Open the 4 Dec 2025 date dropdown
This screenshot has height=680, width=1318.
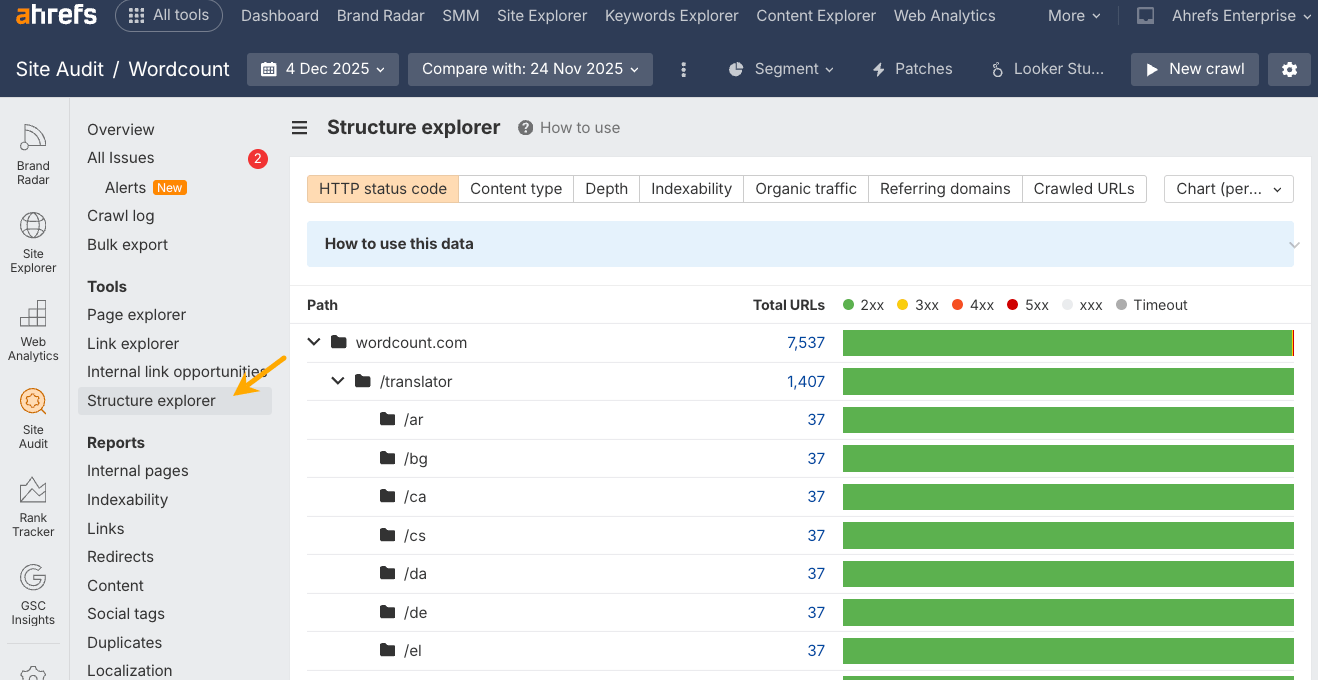click(323, 69)
